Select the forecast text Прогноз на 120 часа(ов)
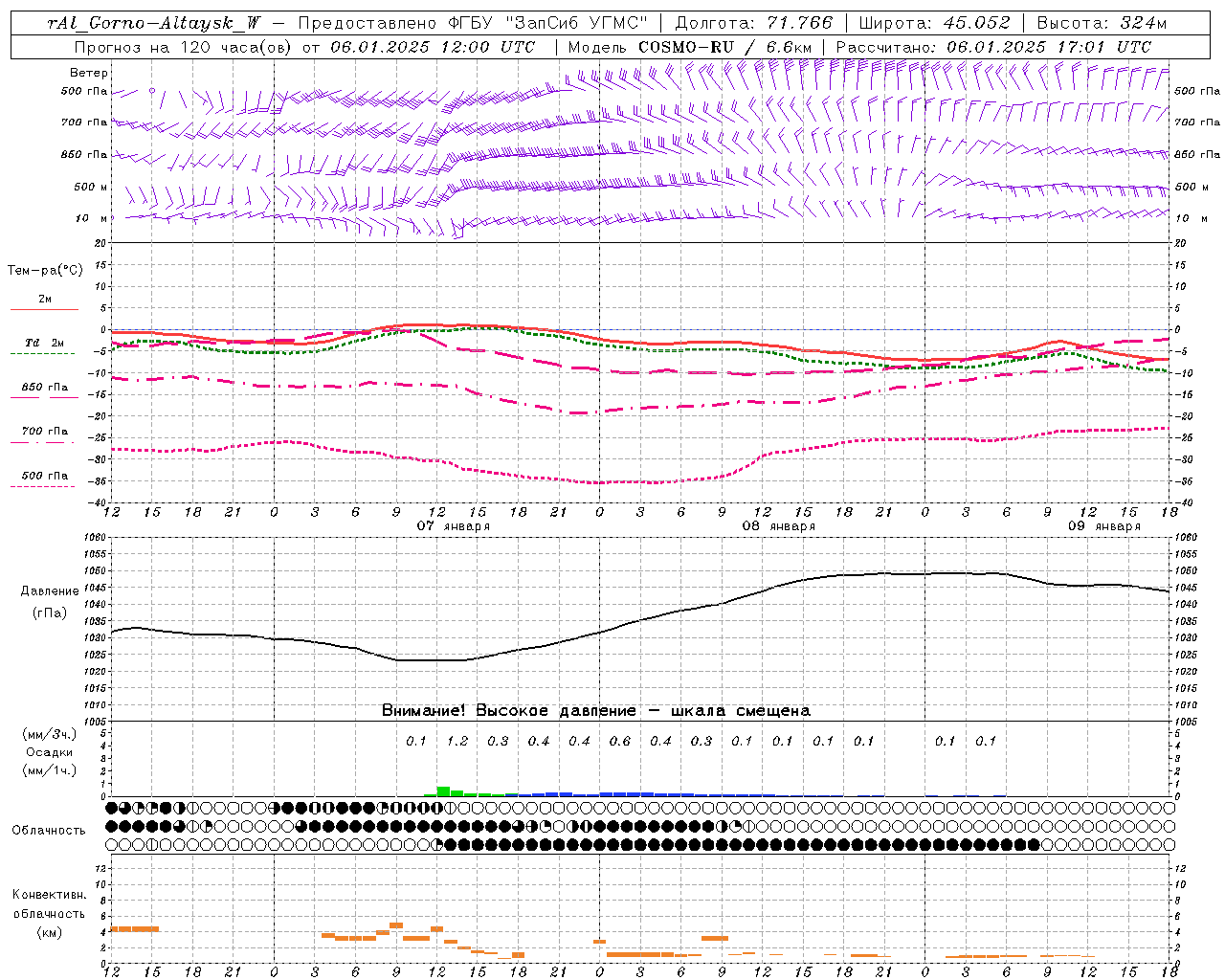The height and width of the screenshot is (980, 1225). point(185,47)
